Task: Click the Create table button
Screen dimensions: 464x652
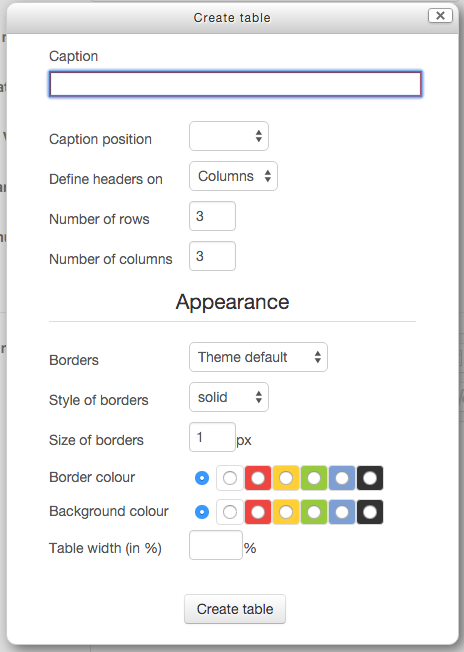Action: pos(235,609)
